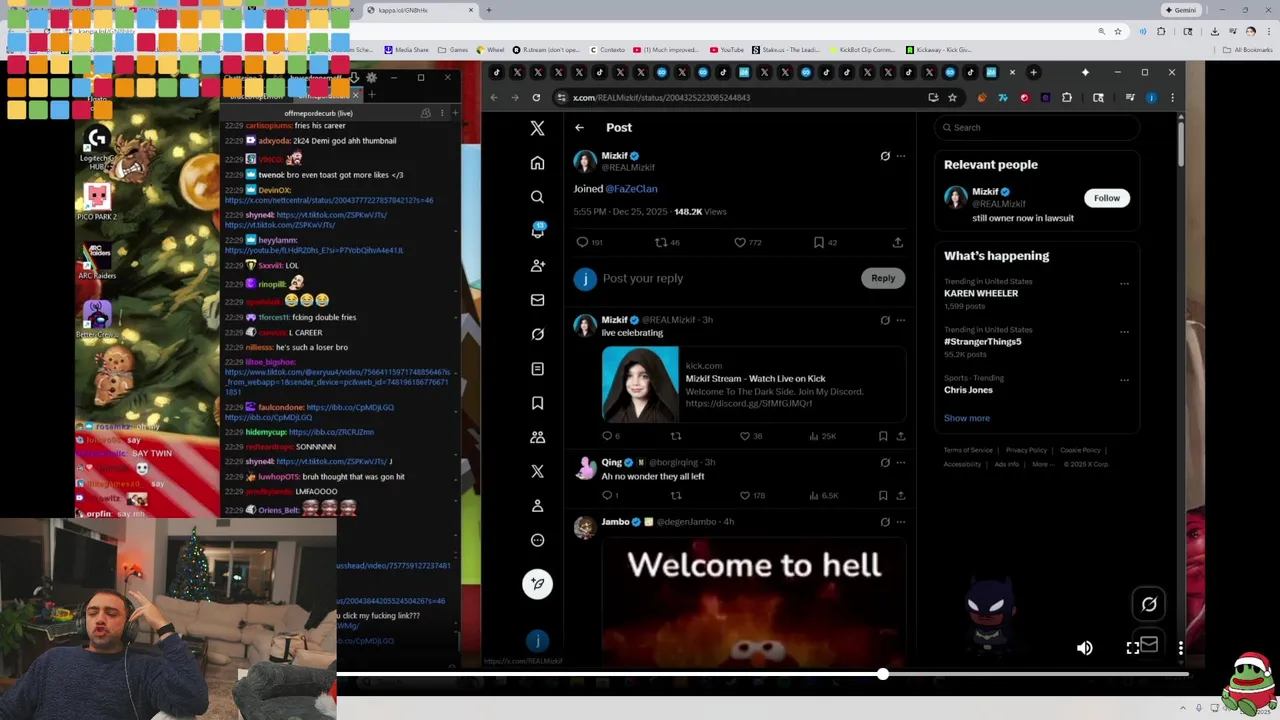Open YouTube bookmark in bookmarks bar
Image resolution: width=1280 pixels, height=720 pixels.
tap(726, 50)
